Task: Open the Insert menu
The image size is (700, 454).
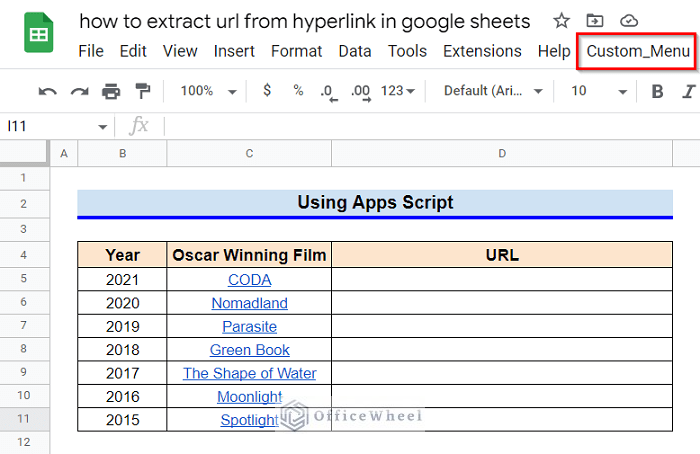Action: coord(234,51)
